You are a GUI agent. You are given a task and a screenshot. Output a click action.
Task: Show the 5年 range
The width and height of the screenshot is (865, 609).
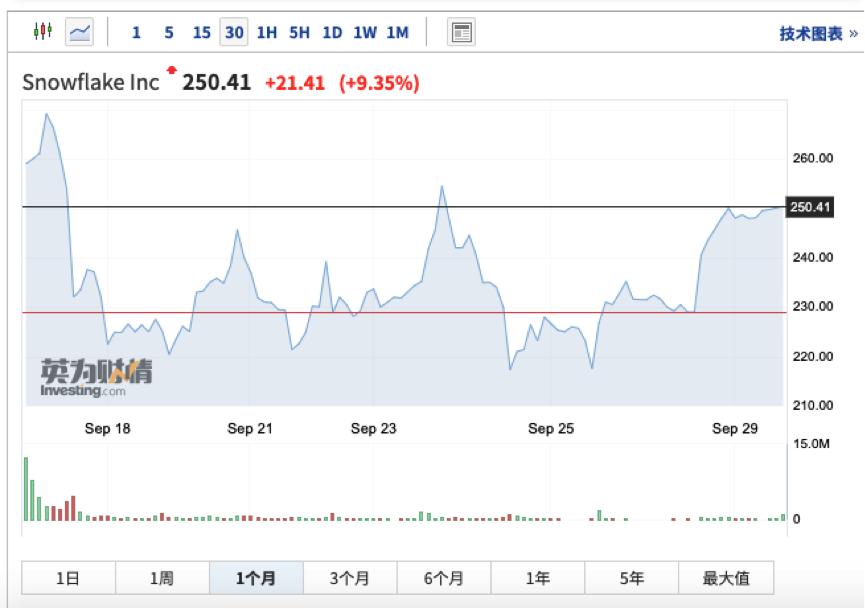632,578
